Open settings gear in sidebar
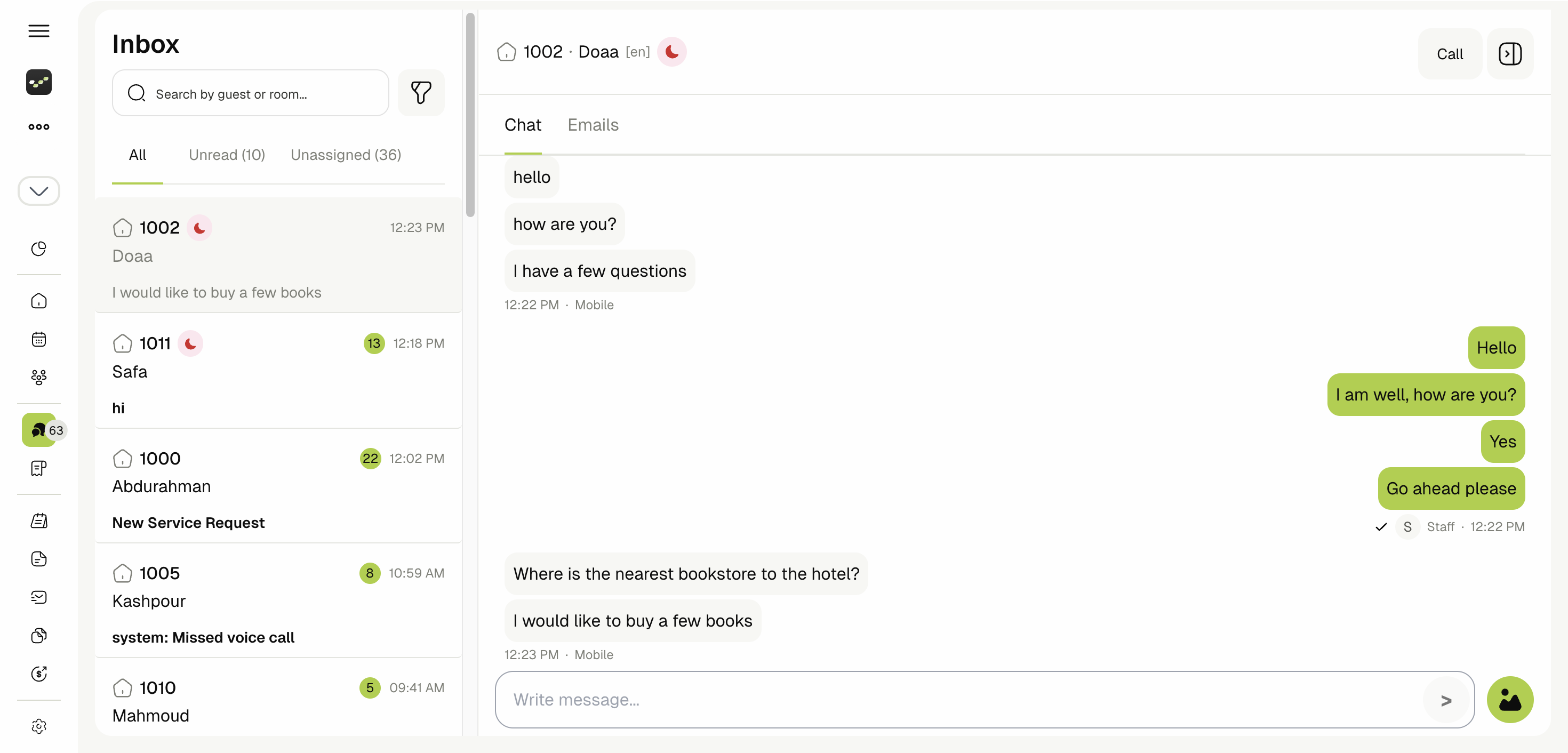 tap(39, 726)
